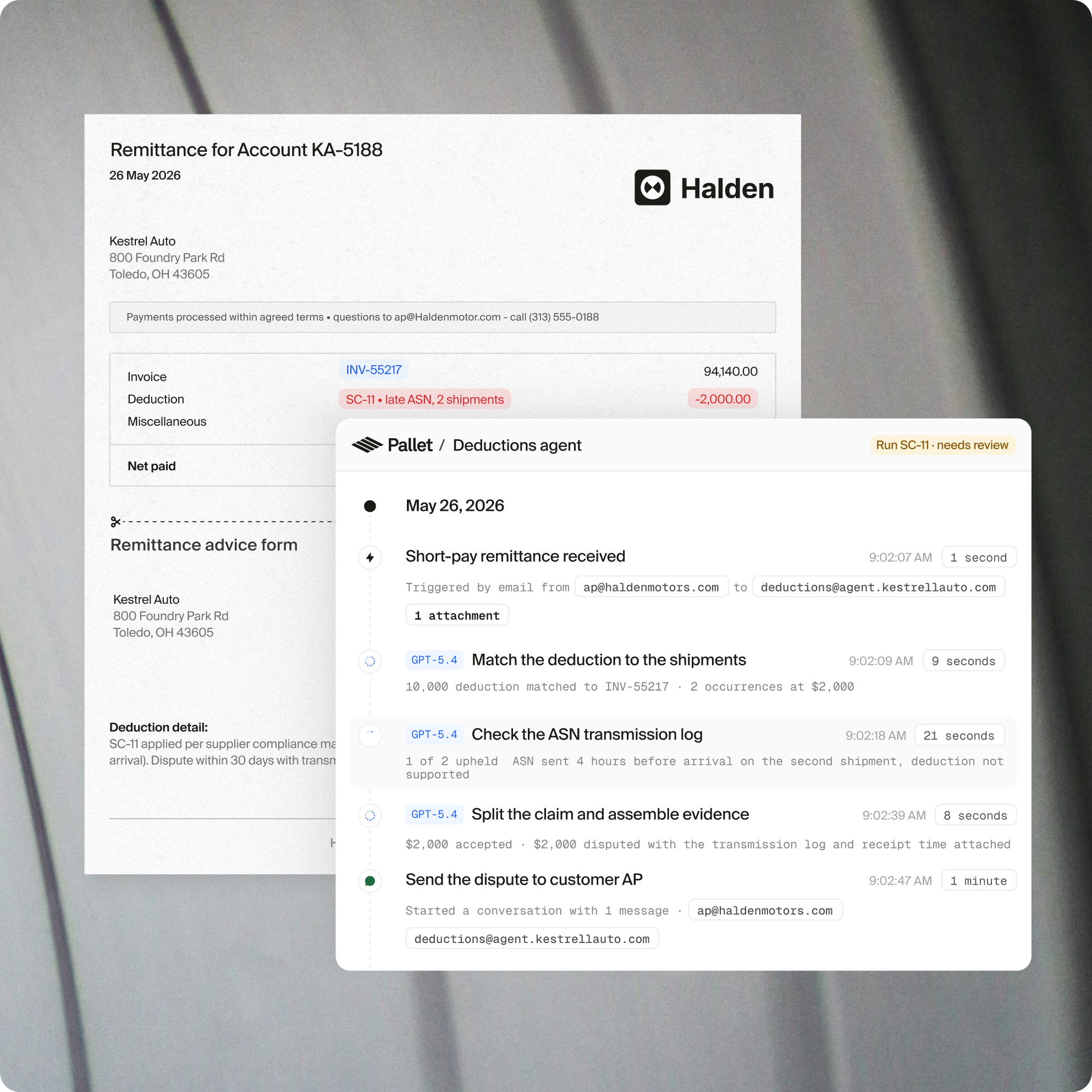Click the spinner icon beside Split the claim
Image resolution: width=1092 pixels, height=1092 pixels.
370,815
